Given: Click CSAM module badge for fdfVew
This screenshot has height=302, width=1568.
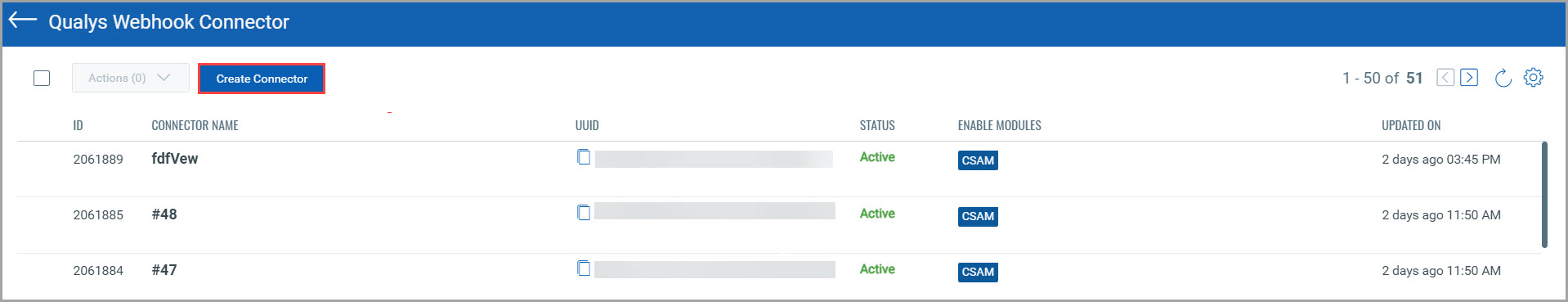Looking at the screenshot, I should pos(978,160).
